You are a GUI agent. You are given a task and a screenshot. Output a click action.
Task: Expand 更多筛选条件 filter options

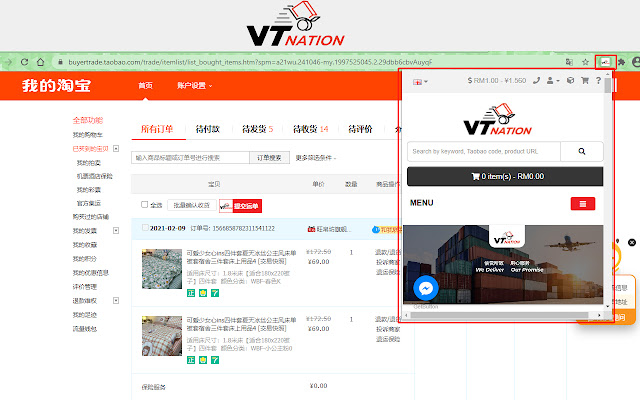click(316, 158)
